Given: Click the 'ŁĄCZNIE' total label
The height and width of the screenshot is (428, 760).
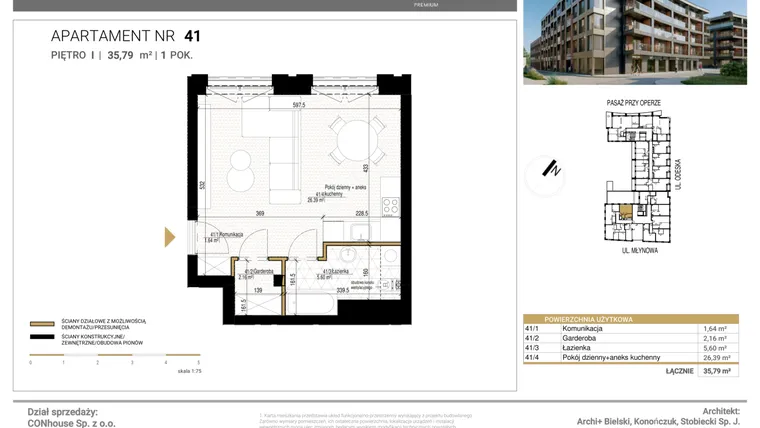Looking at the screenshot, I should tap(680, 371).
